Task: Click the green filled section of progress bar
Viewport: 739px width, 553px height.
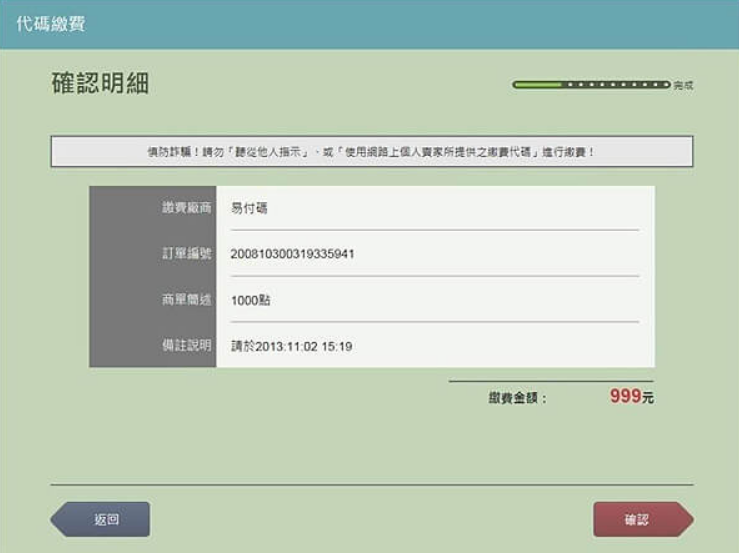Action: tap(538, 85)
